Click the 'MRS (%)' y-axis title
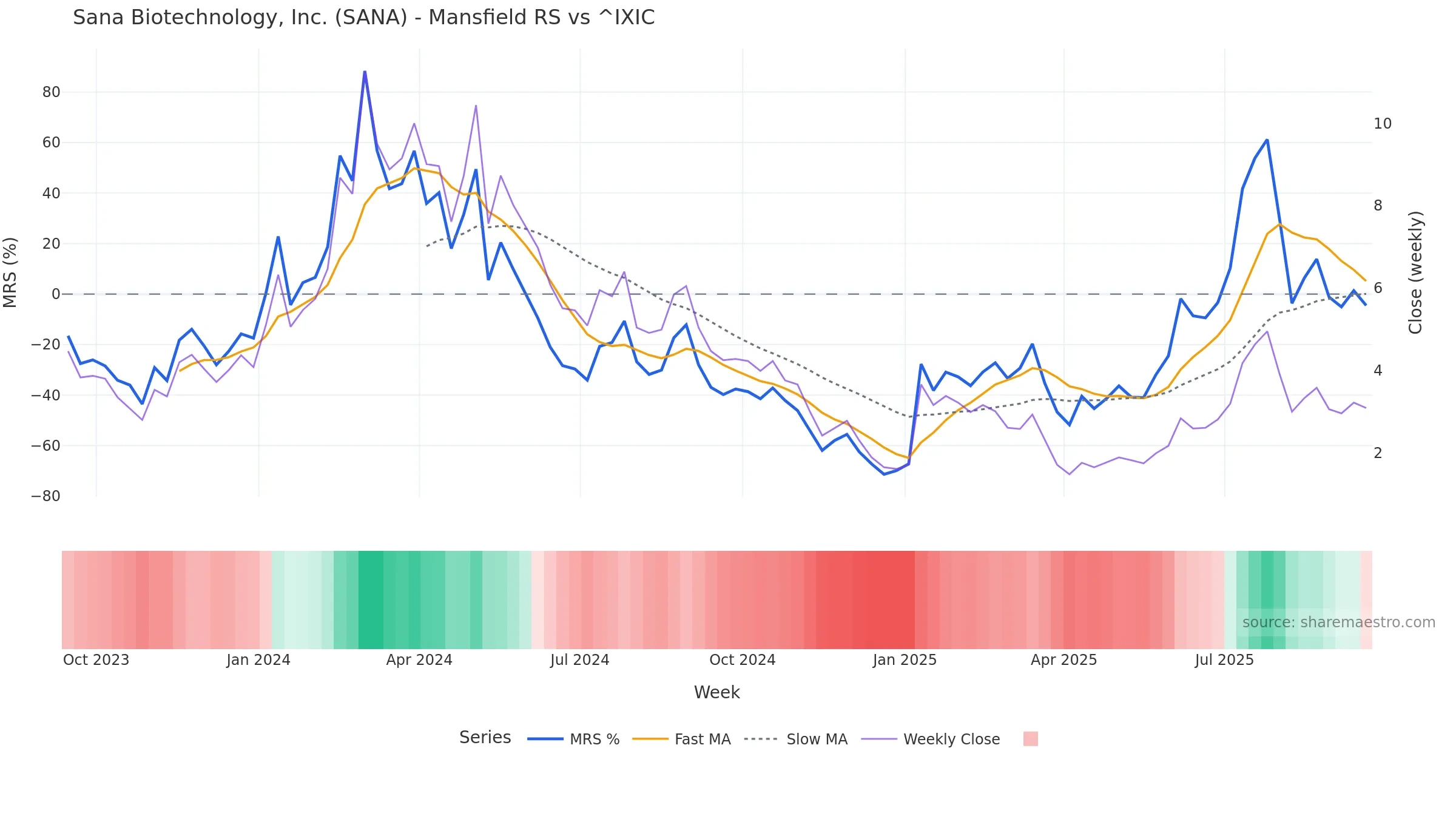Viewport: 1456px width, 819px height. [x=10, y=272]
